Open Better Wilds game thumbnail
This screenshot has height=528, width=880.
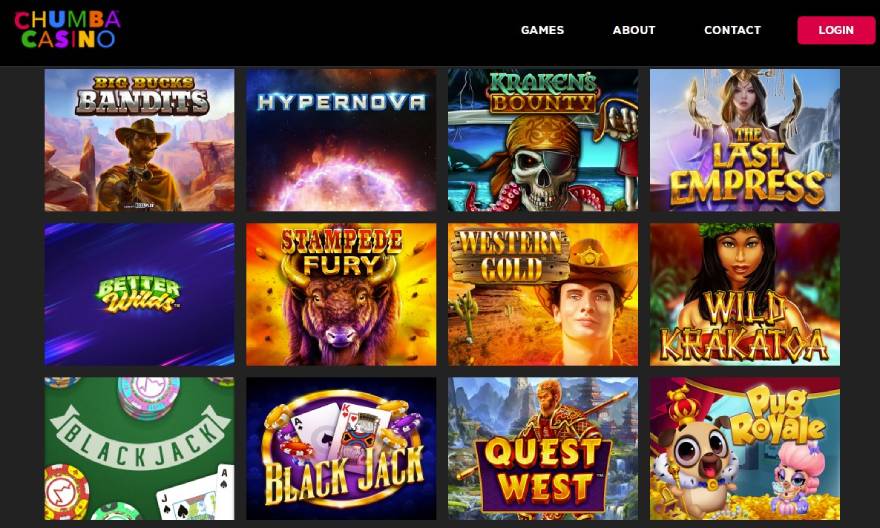click(139, 294)
